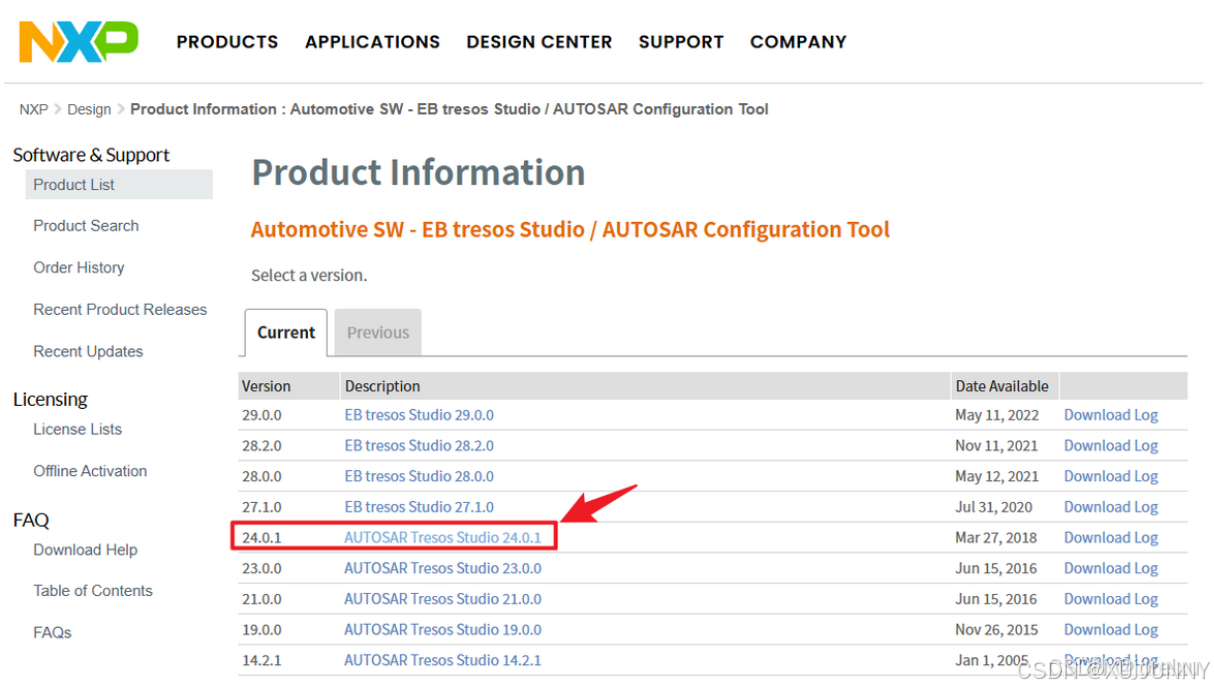
Task: Select date Mar 27, 2018
Action: click(x=996, y=538)
